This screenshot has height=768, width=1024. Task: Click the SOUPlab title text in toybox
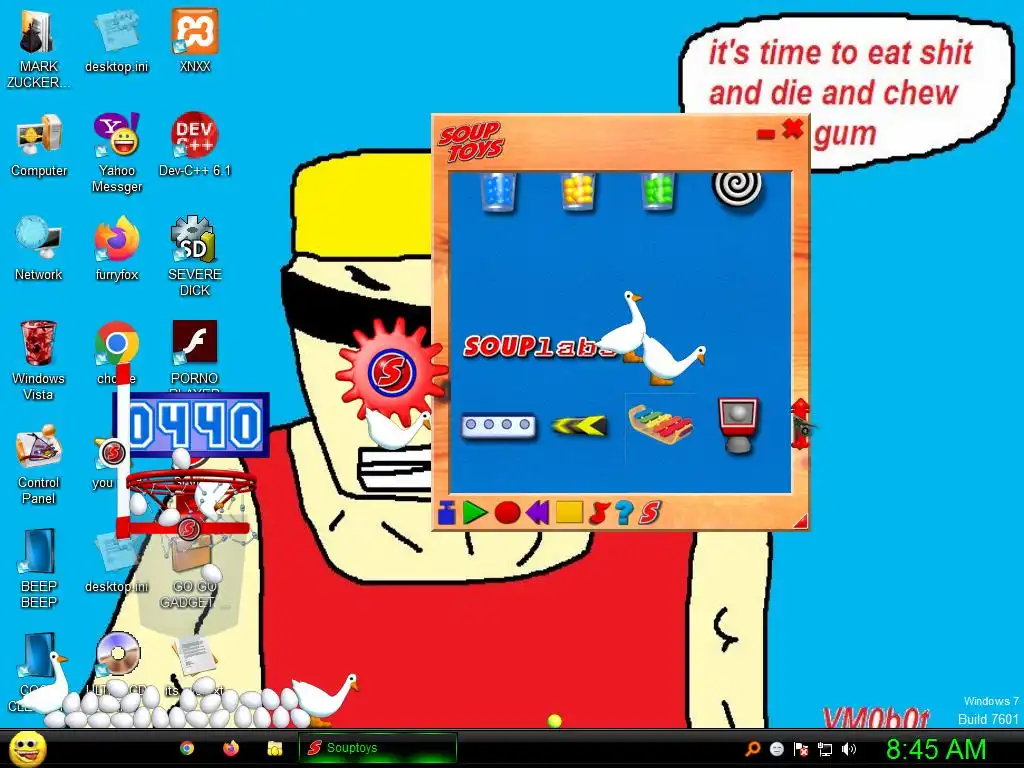(x=539, y=347)
